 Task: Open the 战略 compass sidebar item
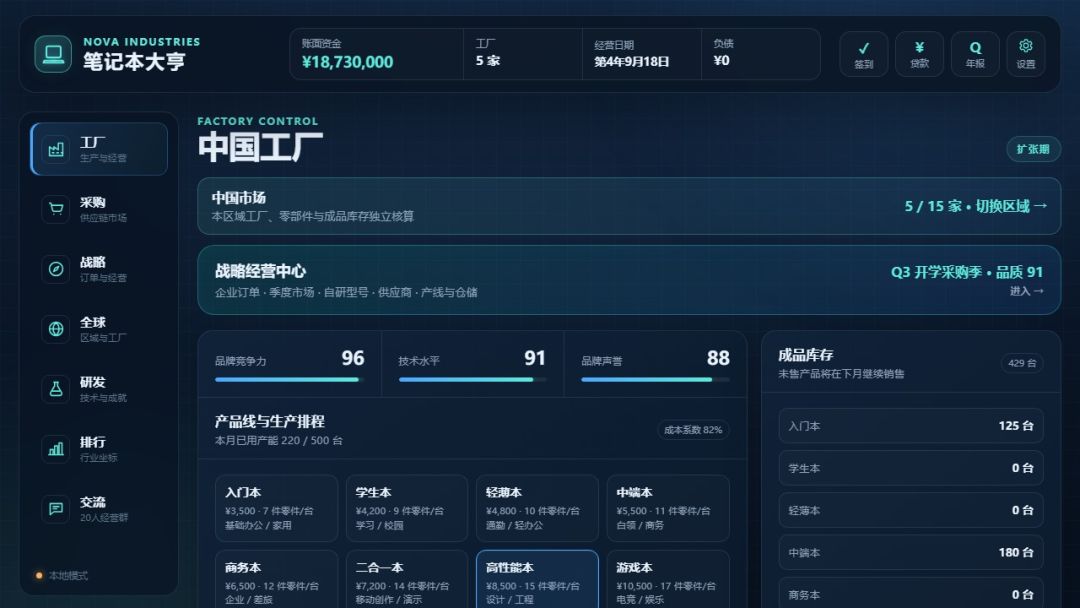tap(98, 269)
